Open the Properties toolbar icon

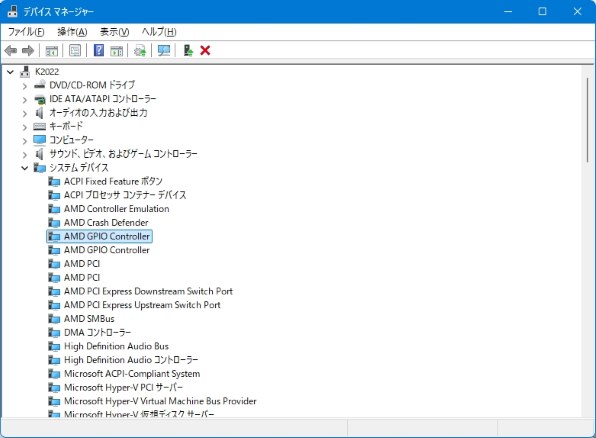click(75, 51)
